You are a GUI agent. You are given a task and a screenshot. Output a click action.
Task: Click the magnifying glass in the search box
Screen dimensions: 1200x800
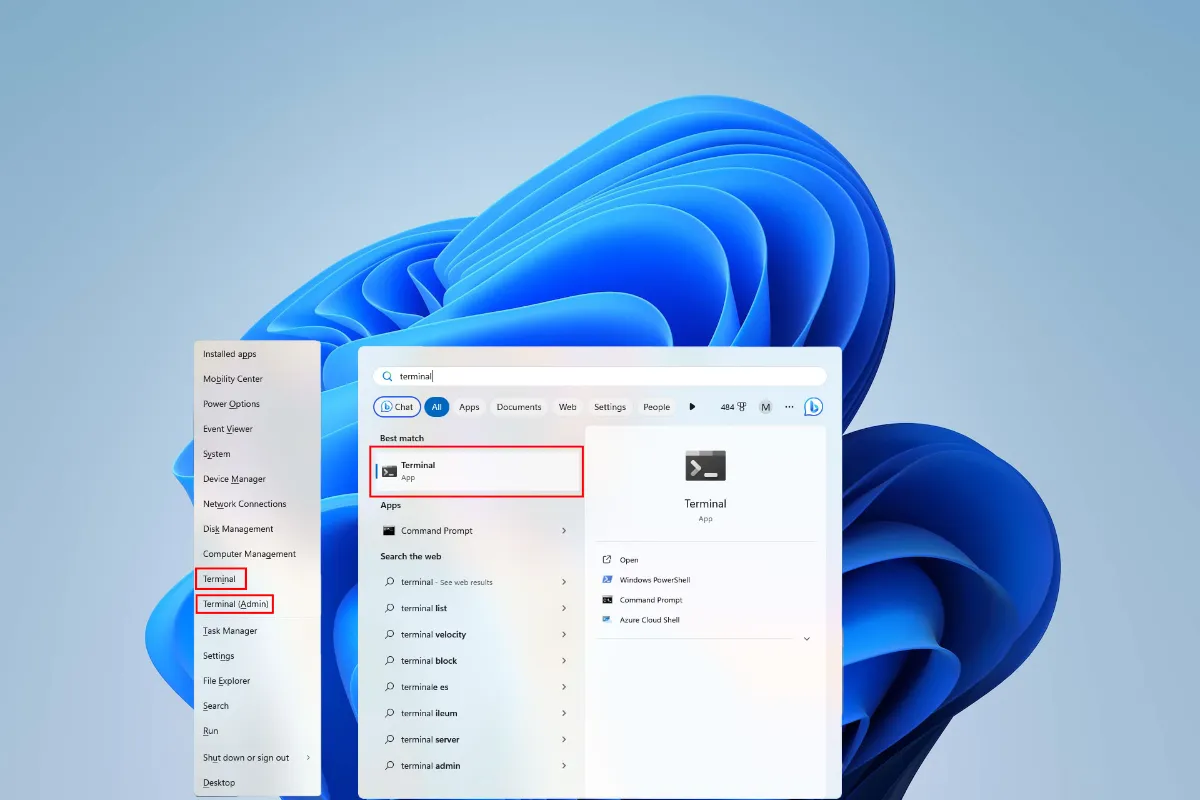tap(387, 376)
